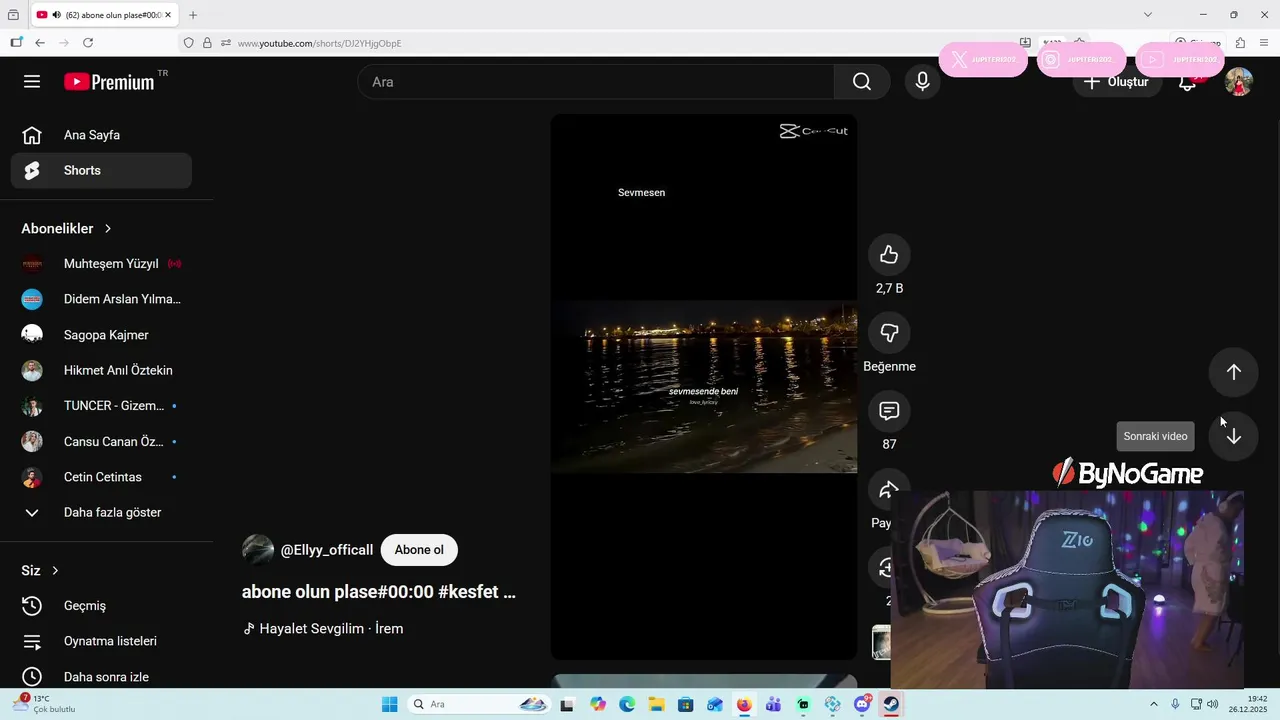Switch to the YouTube browser tab

point(104,15)
